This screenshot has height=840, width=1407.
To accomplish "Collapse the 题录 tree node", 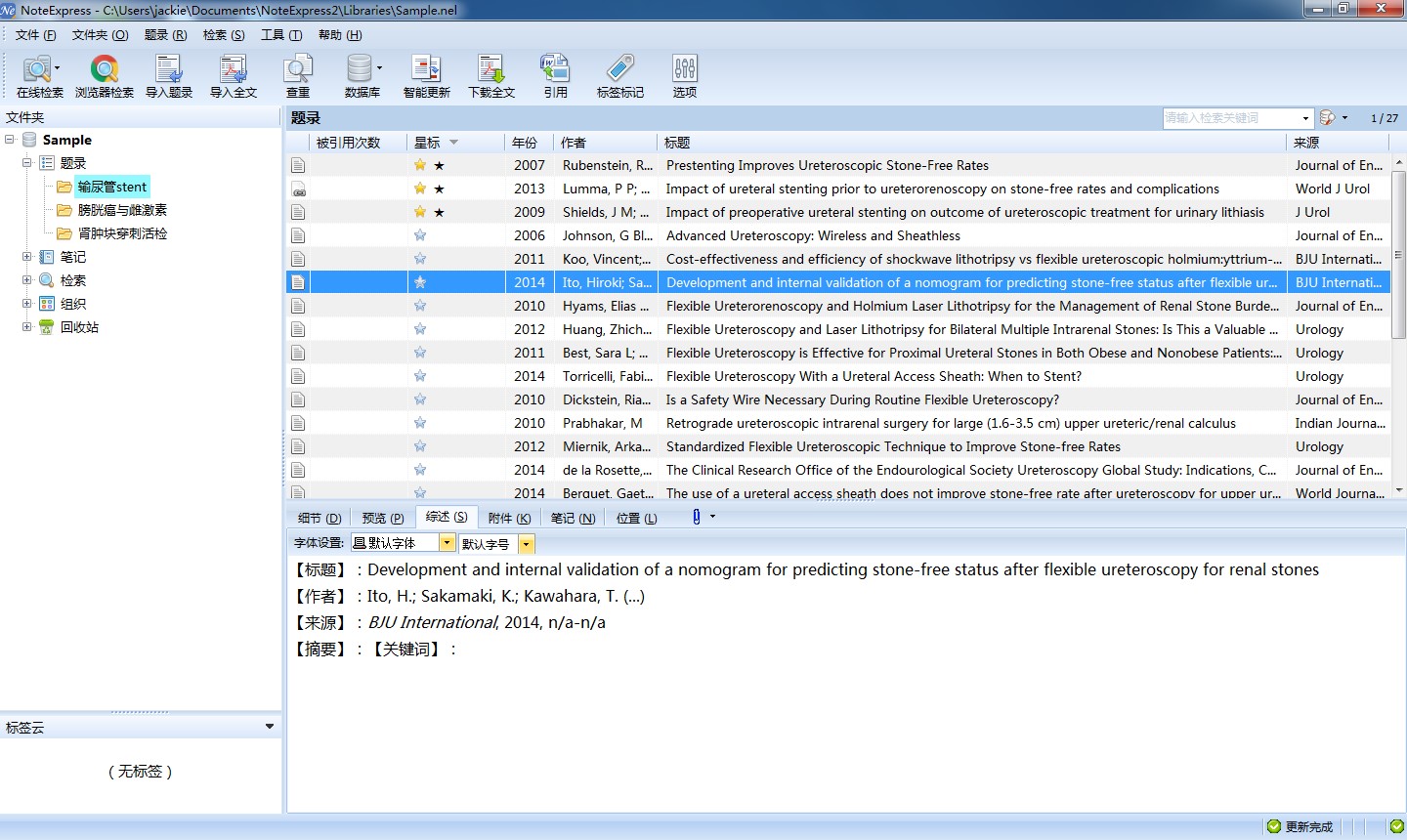I will tap(27, 163).
